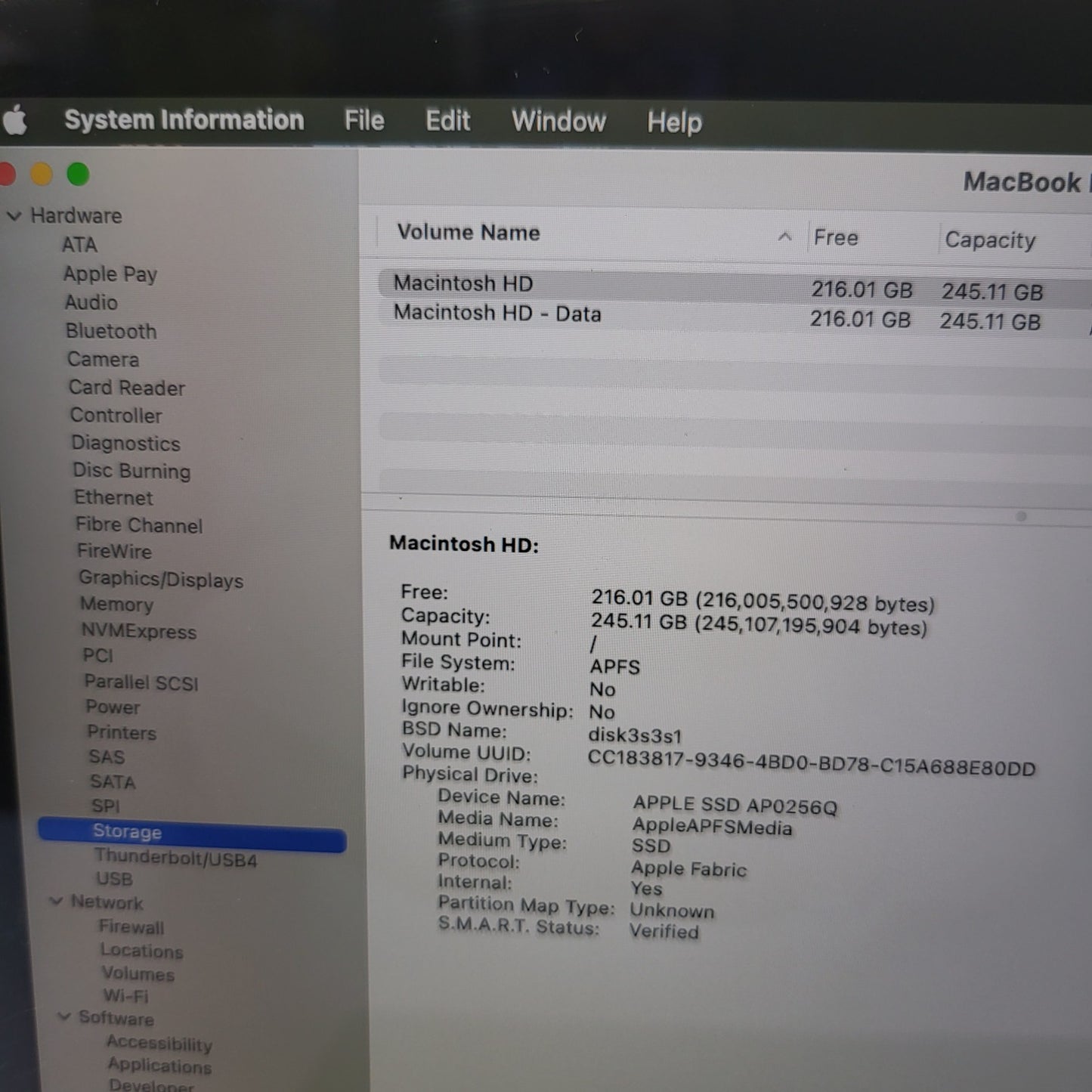The height and width of the screenshot is (1092, 1092).
Task: Open the Apple menu icon
Action: 14,121
